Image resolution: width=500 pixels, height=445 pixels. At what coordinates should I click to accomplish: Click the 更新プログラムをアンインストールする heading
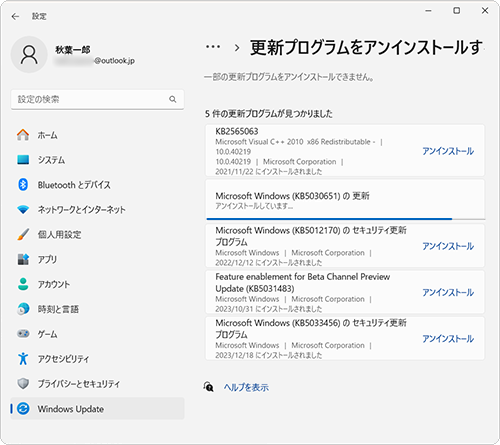(x=366, y=47)
